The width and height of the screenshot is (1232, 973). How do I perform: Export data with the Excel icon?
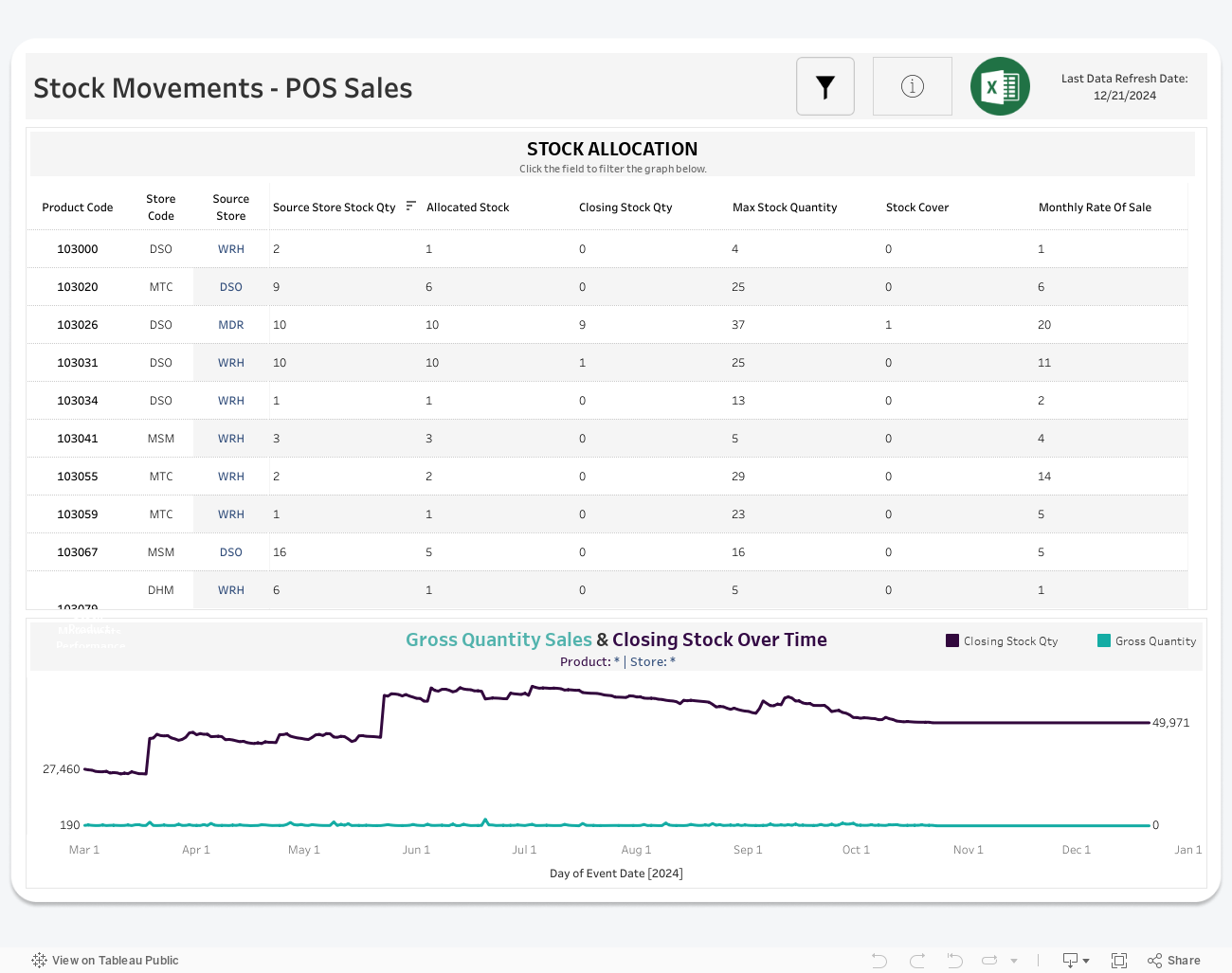coord(1000,86)
